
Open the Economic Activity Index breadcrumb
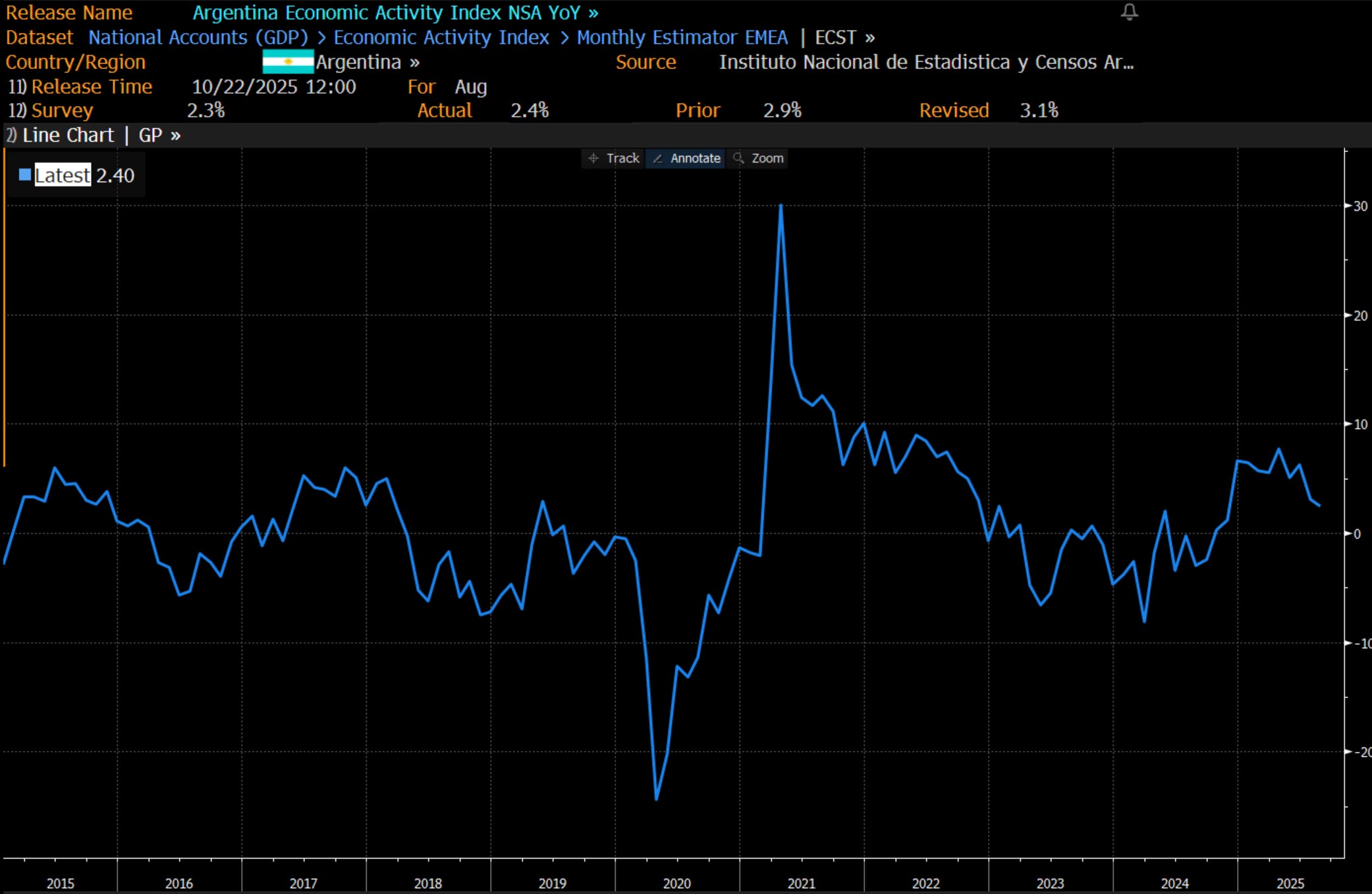tap(441, 38)
